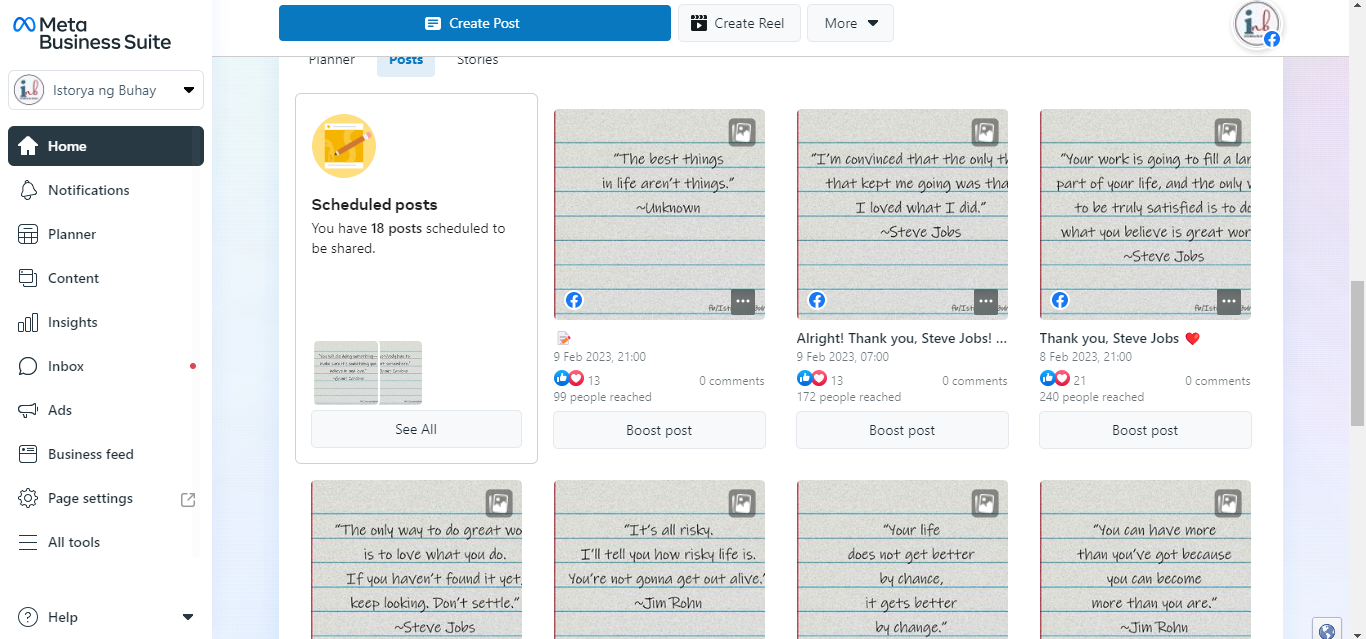The width and height of the screenshot is (1366, 639).
Task: Open "It's all risky" Jim Rohn post thumbnail
Action: [x=659, y=559]
